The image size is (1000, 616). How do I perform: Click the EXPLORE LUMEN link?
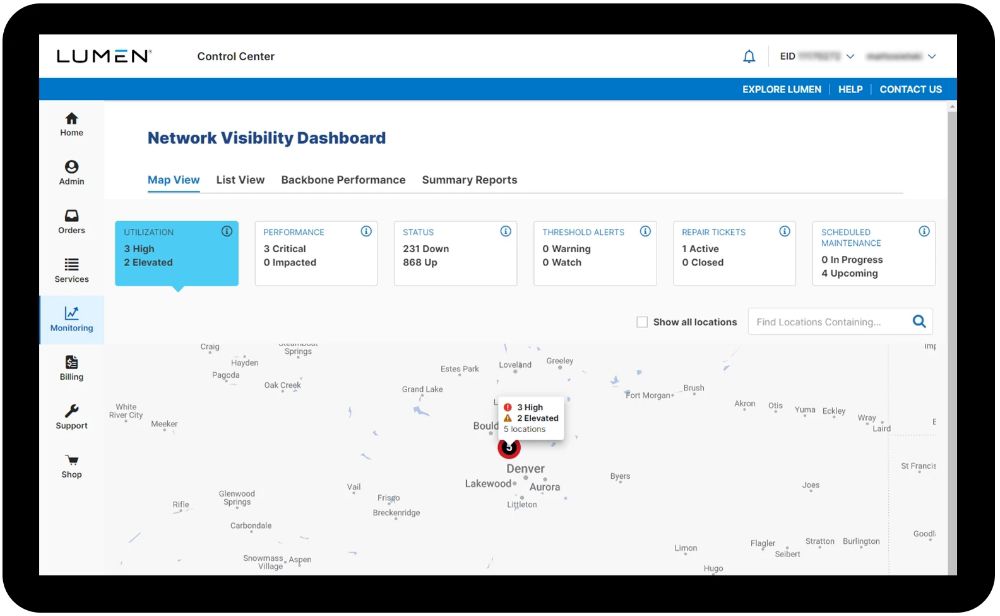point(782,89)
